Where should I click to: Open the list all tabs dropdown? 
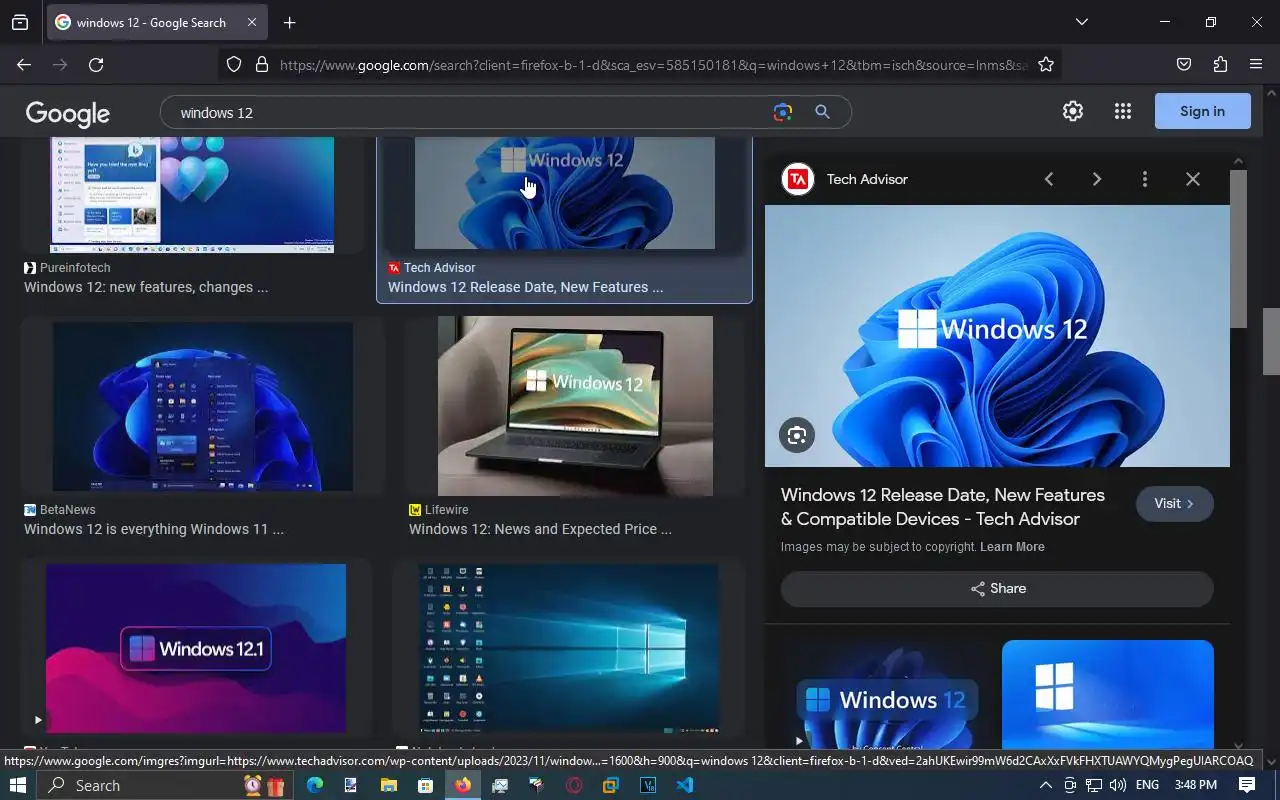pos(1081,22)
